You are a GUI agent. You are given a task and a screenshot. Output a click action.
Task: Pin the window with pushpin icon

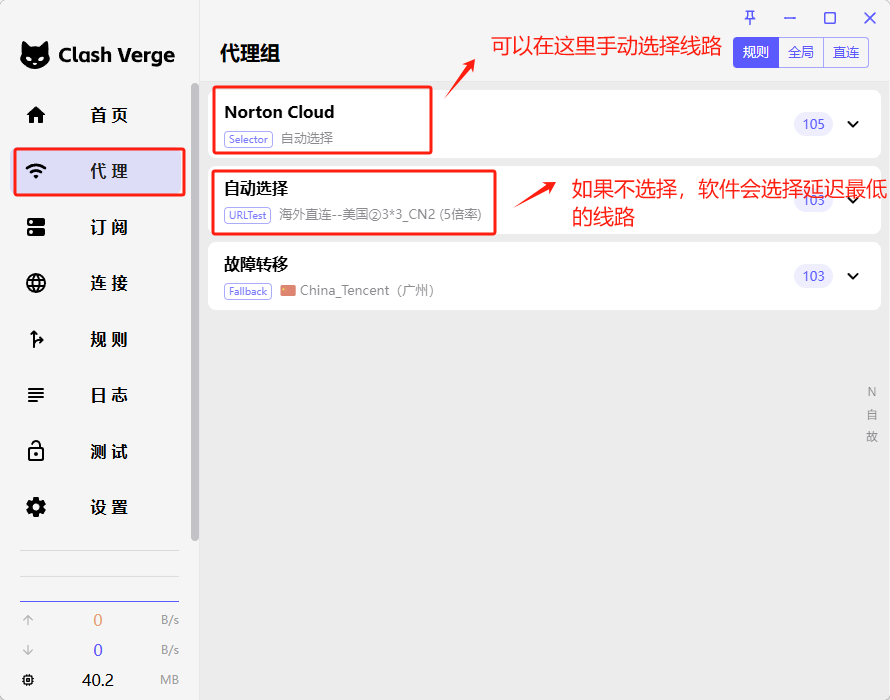coord(750,18)
